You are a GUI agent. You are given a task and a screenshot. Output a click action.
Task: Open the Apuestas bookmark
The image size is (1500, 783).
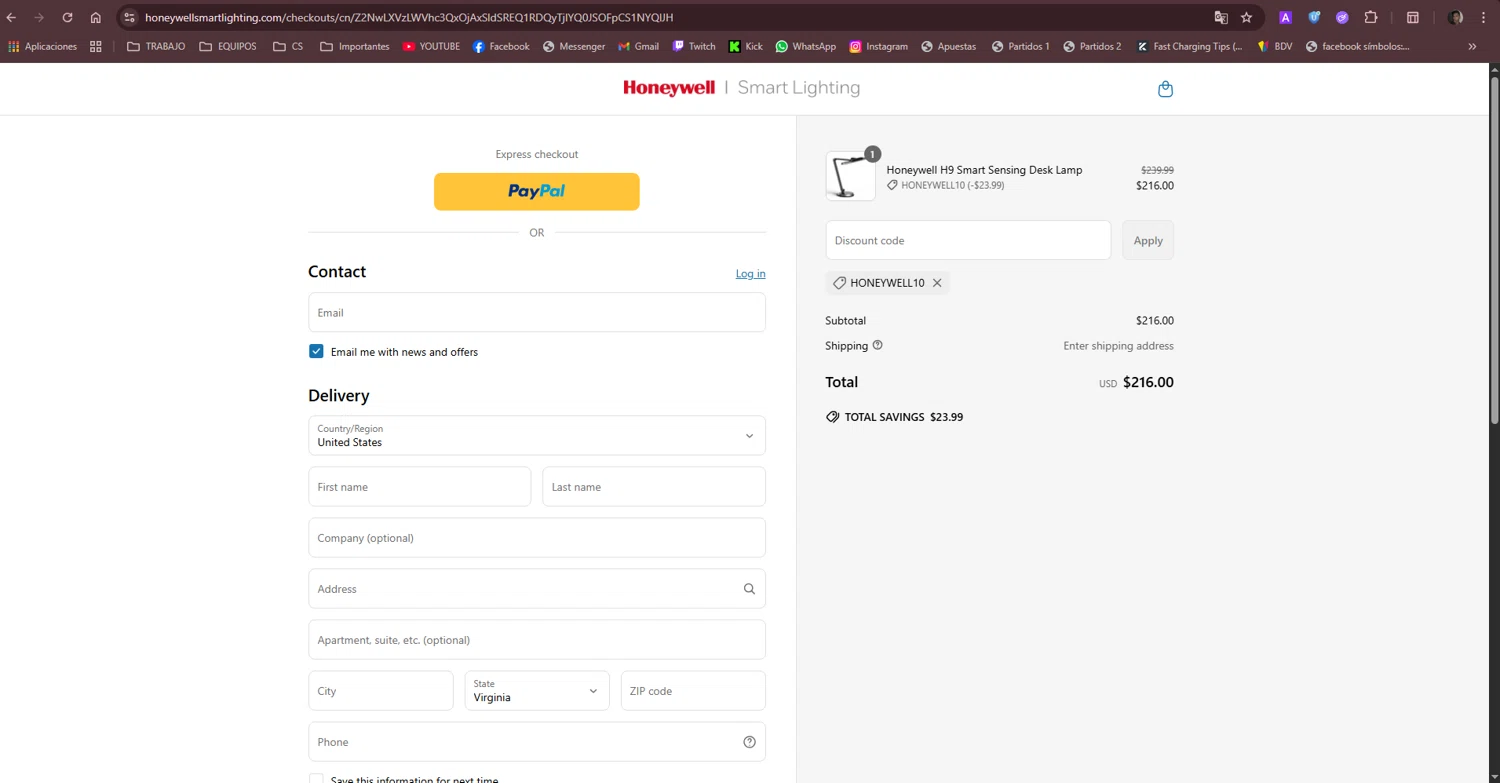948,46
